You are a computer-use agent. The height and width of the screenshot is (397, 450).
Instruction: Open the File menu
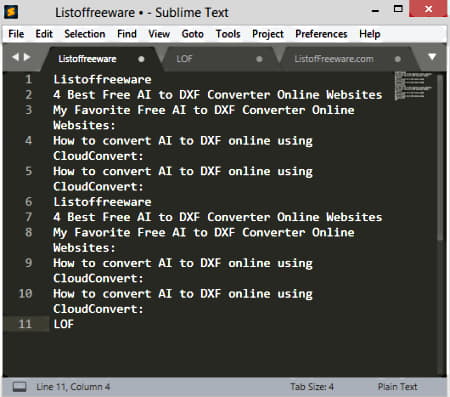coord(16,34)
